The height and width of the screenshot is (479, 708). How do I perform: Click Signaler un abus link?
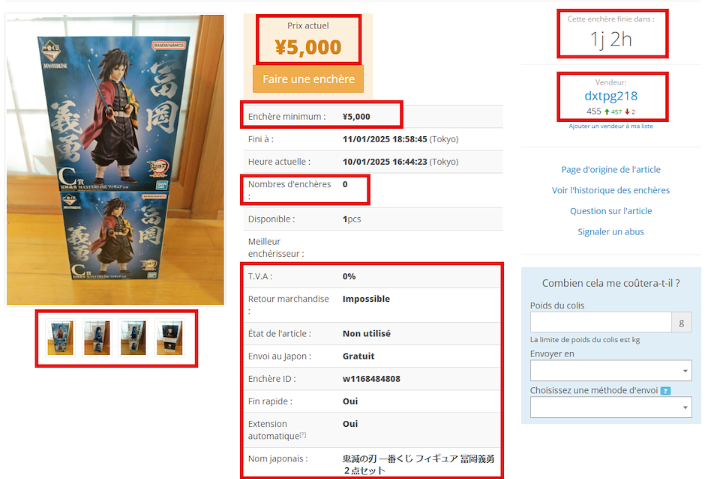[x=611, y=232]
